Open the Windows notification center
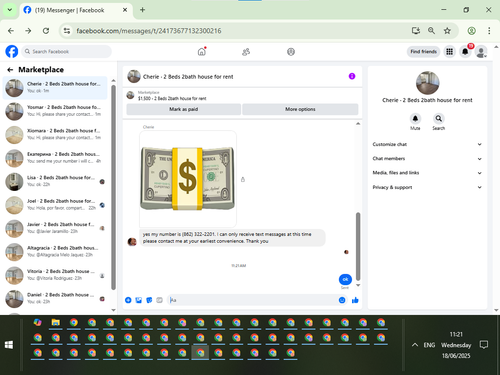 coord(484,344)
